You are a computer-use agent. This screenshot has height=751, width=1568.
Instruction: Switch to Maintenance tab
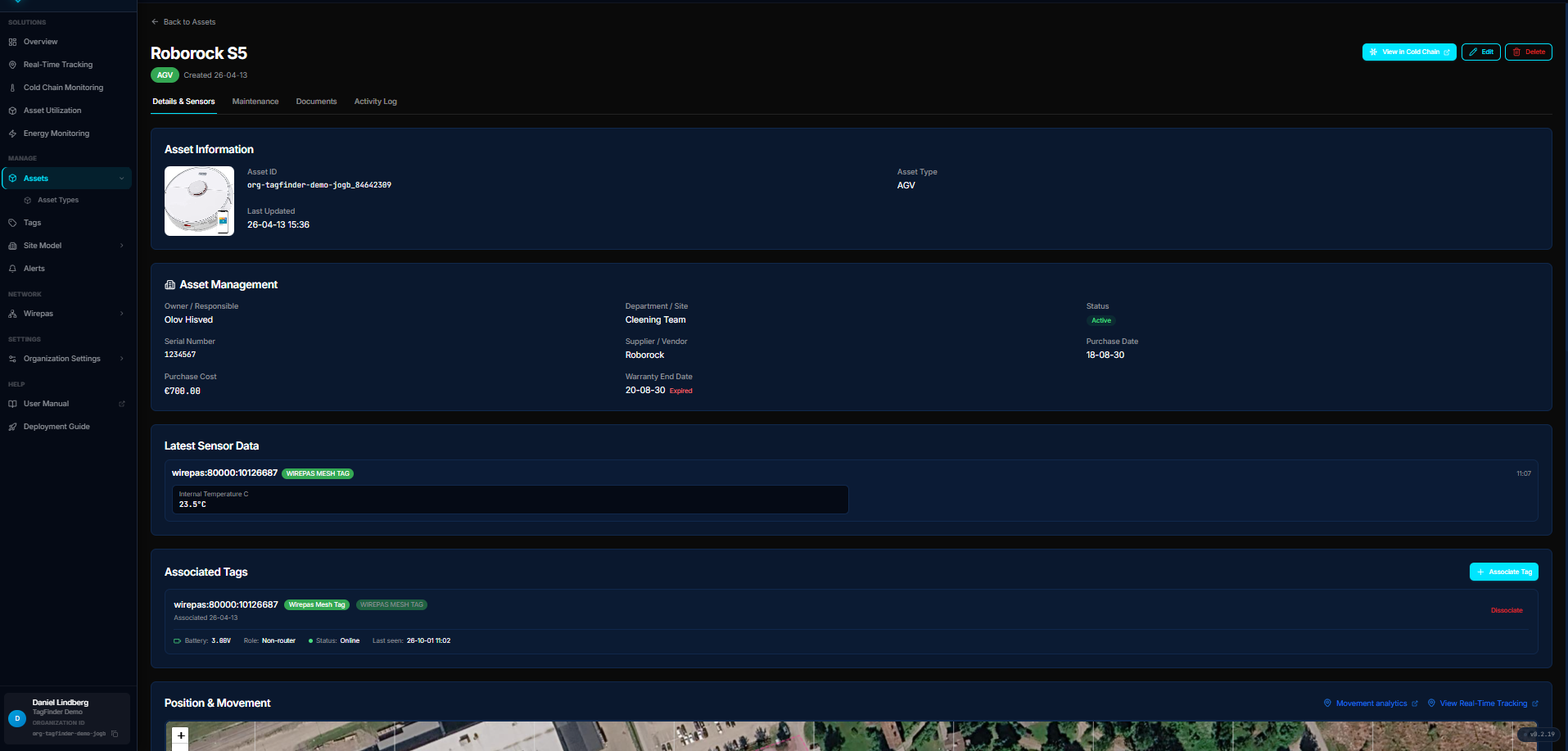point(255,102)
